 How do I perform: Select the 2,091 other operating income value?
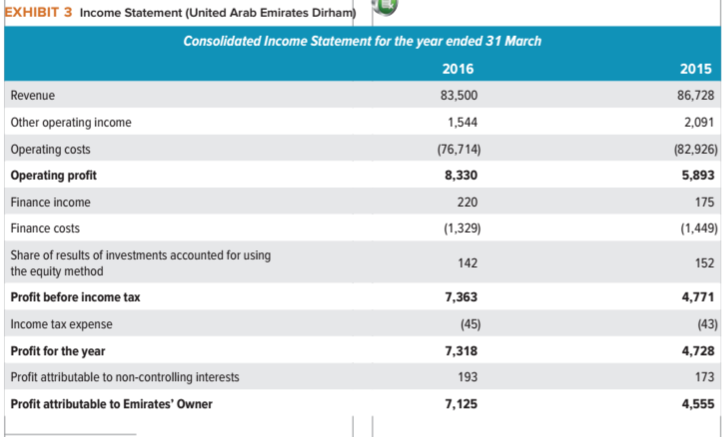coord(699,122)
